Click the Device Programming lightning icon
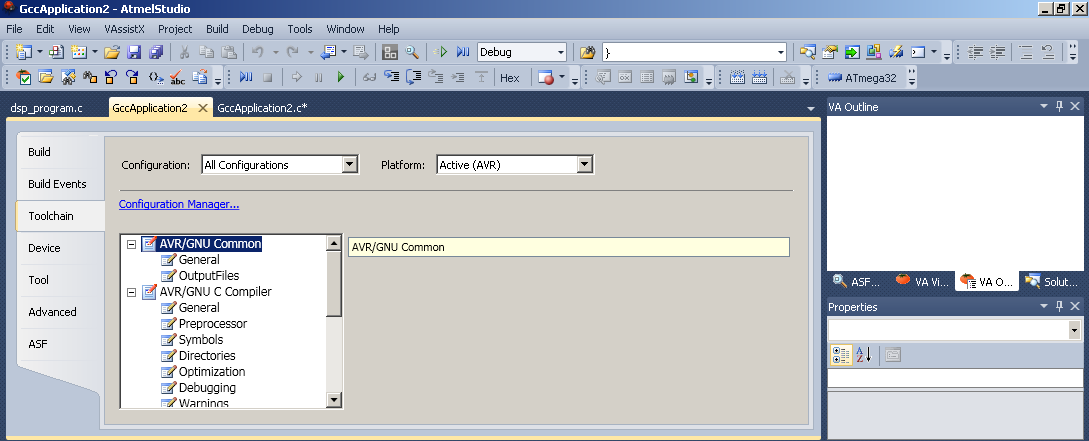The height and width of the screenshot is (441, 1089). tap(897, 52)
